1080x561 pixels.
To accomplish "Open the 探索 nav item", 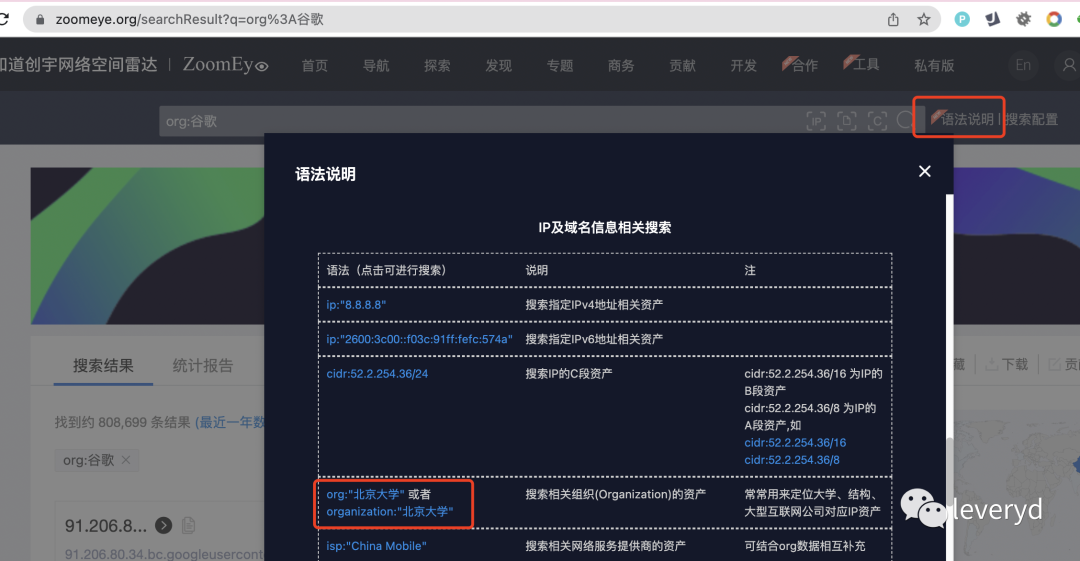I will tap(437, 65).
